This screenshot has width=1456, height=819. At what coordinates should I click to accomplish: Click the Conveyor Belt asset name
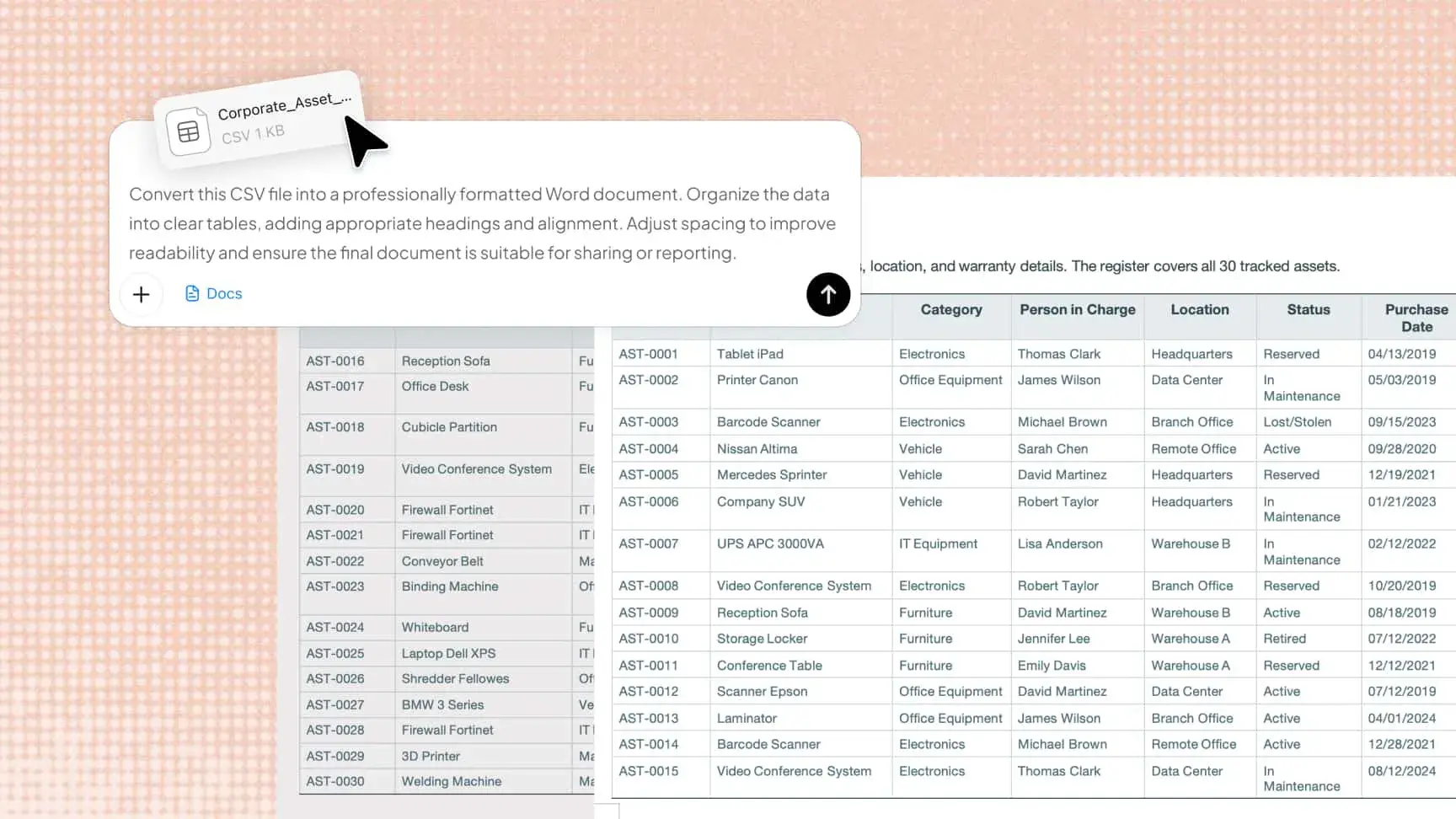point(442,561)
